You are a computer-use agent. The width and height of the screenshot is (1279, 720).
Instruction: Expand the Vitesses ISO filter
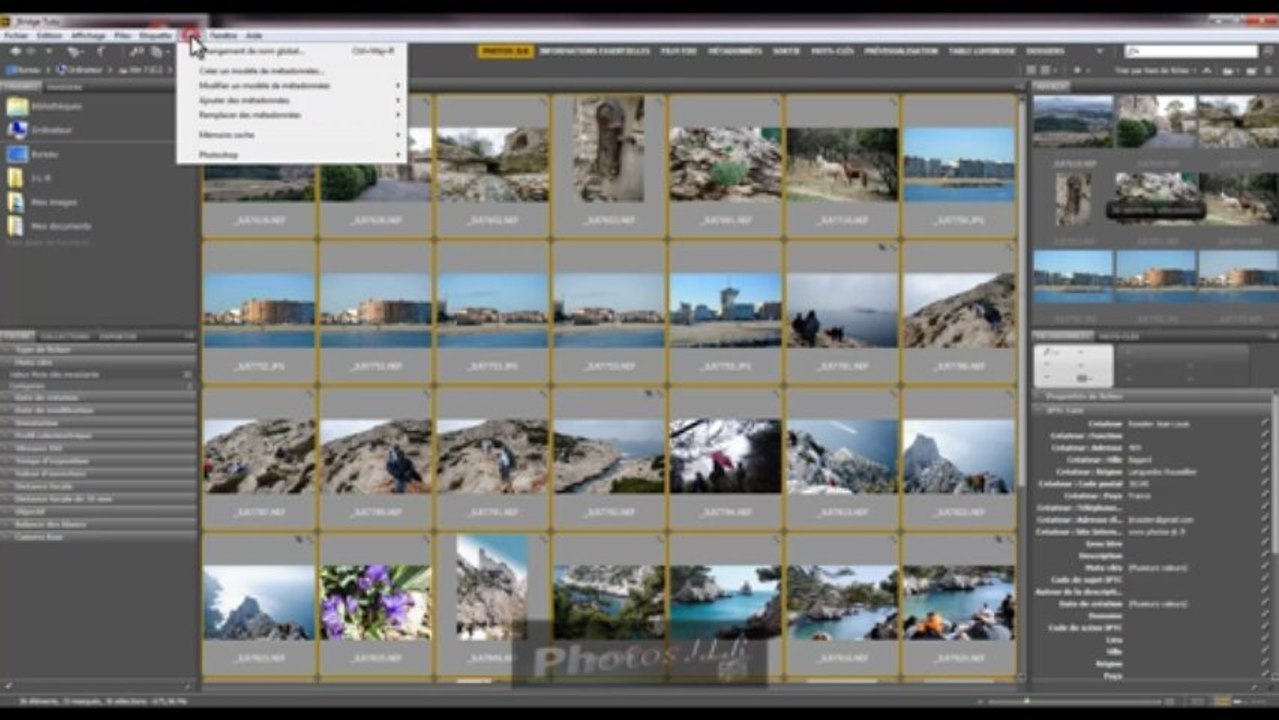[98, 448]
